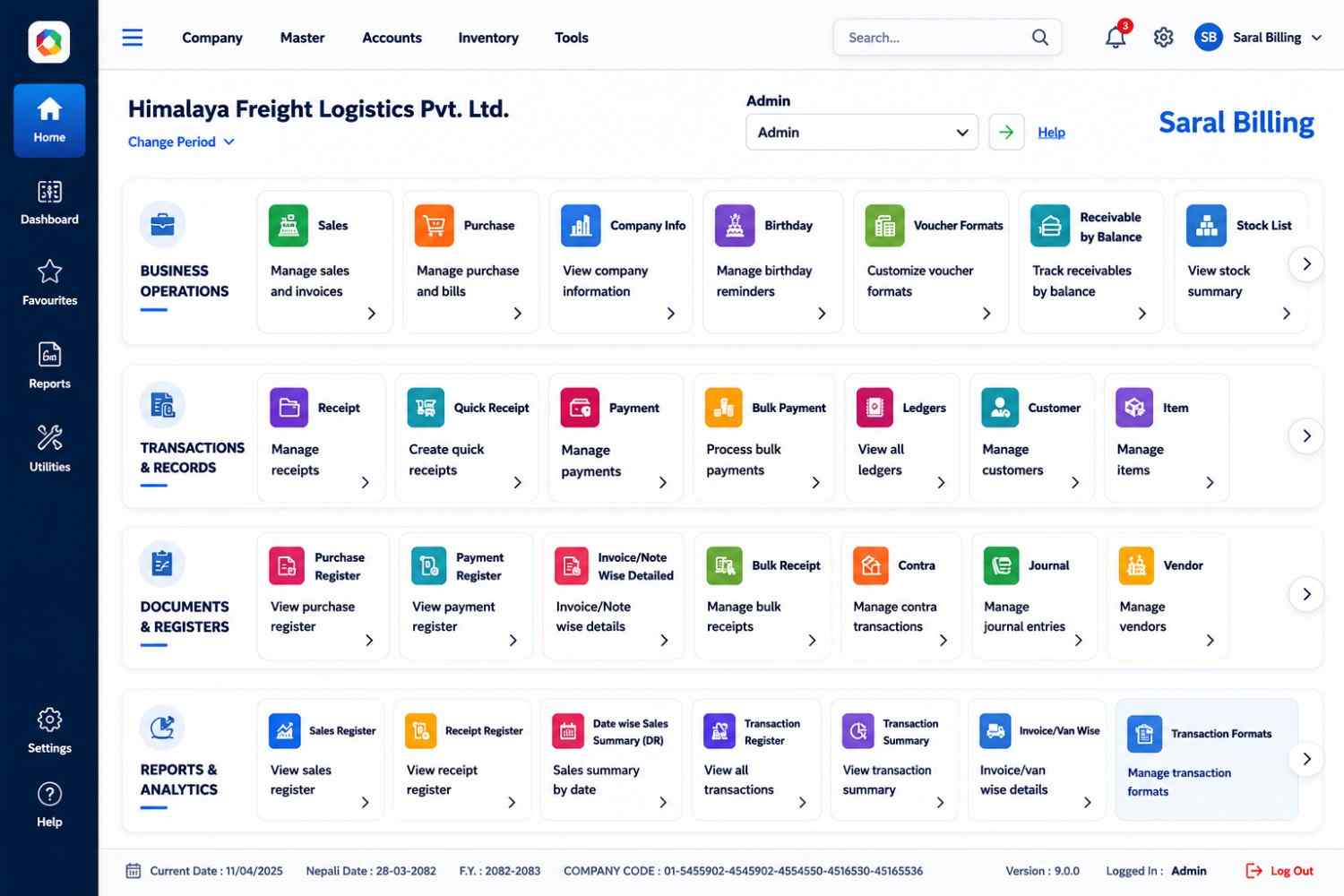The width and height of the screenshot is (1344, 896).
Task: Click the Version : 9.0.0 text
Action: pyautogui.click(x=1042, y=871)
